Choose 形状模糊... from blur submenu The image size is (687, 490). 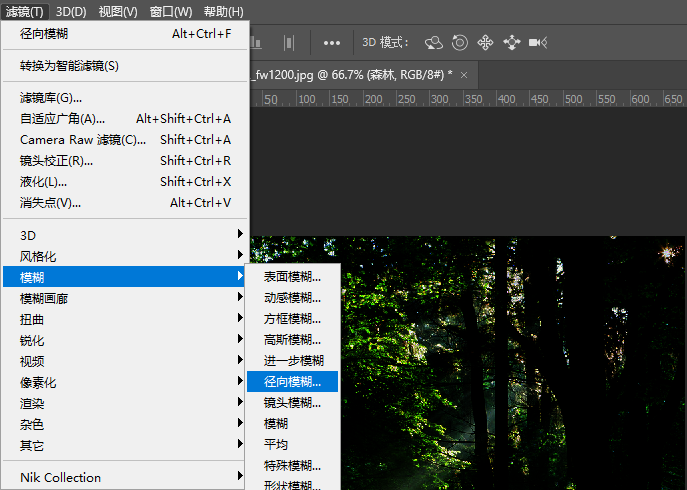[x=293, y=484]
